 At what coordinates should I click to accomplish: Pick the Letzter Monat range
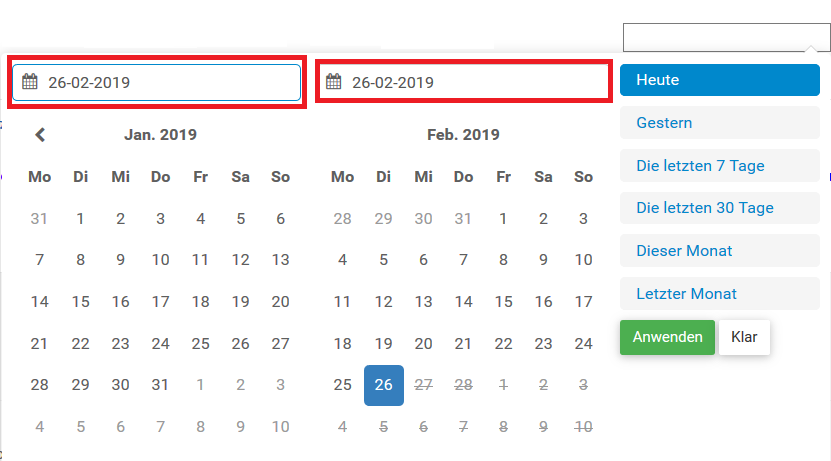tap(719, 293)
